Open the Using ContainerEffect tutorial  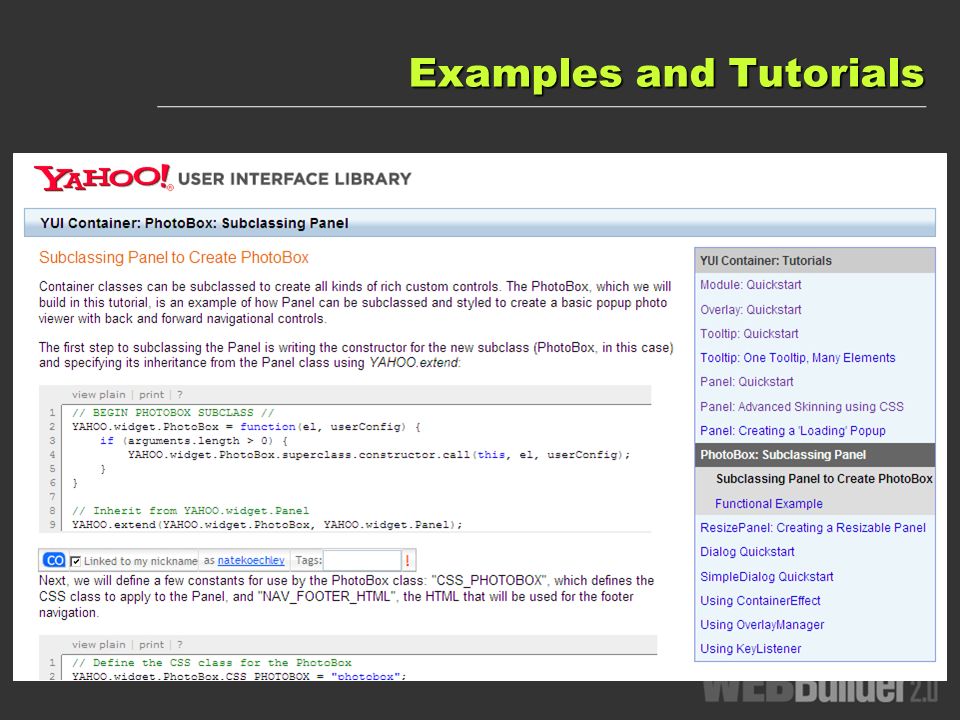pos(760,601)
